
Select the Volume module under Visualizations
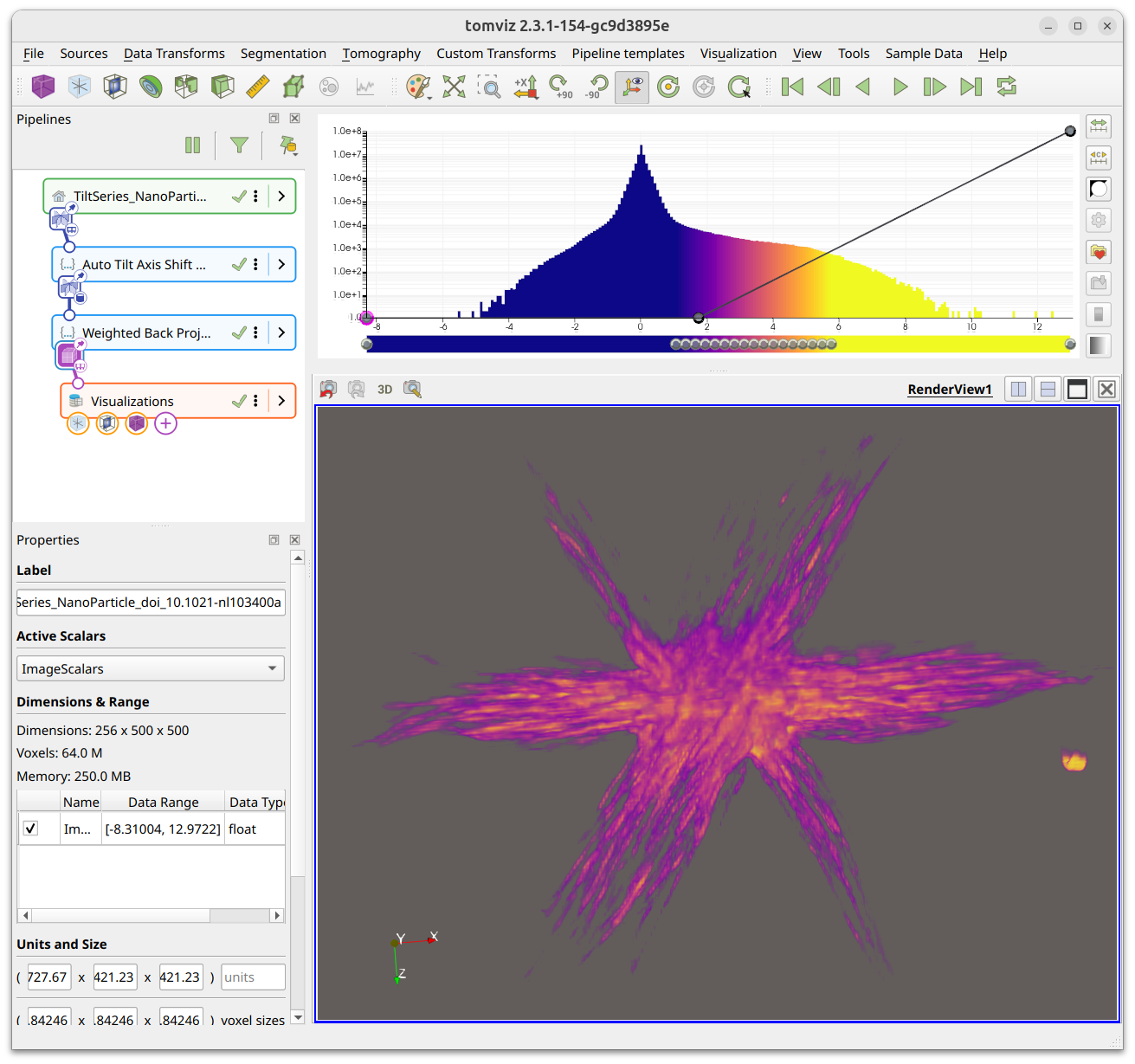137,423
